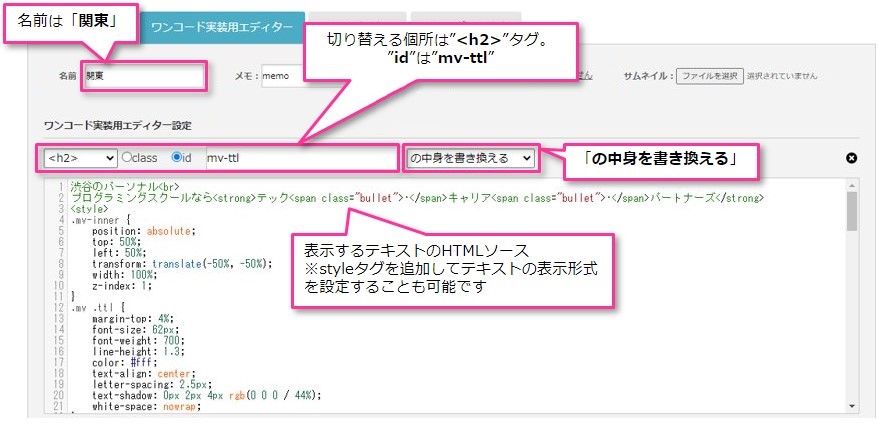Click the code editor scrollbar up arrow

[x=852, y=186]
